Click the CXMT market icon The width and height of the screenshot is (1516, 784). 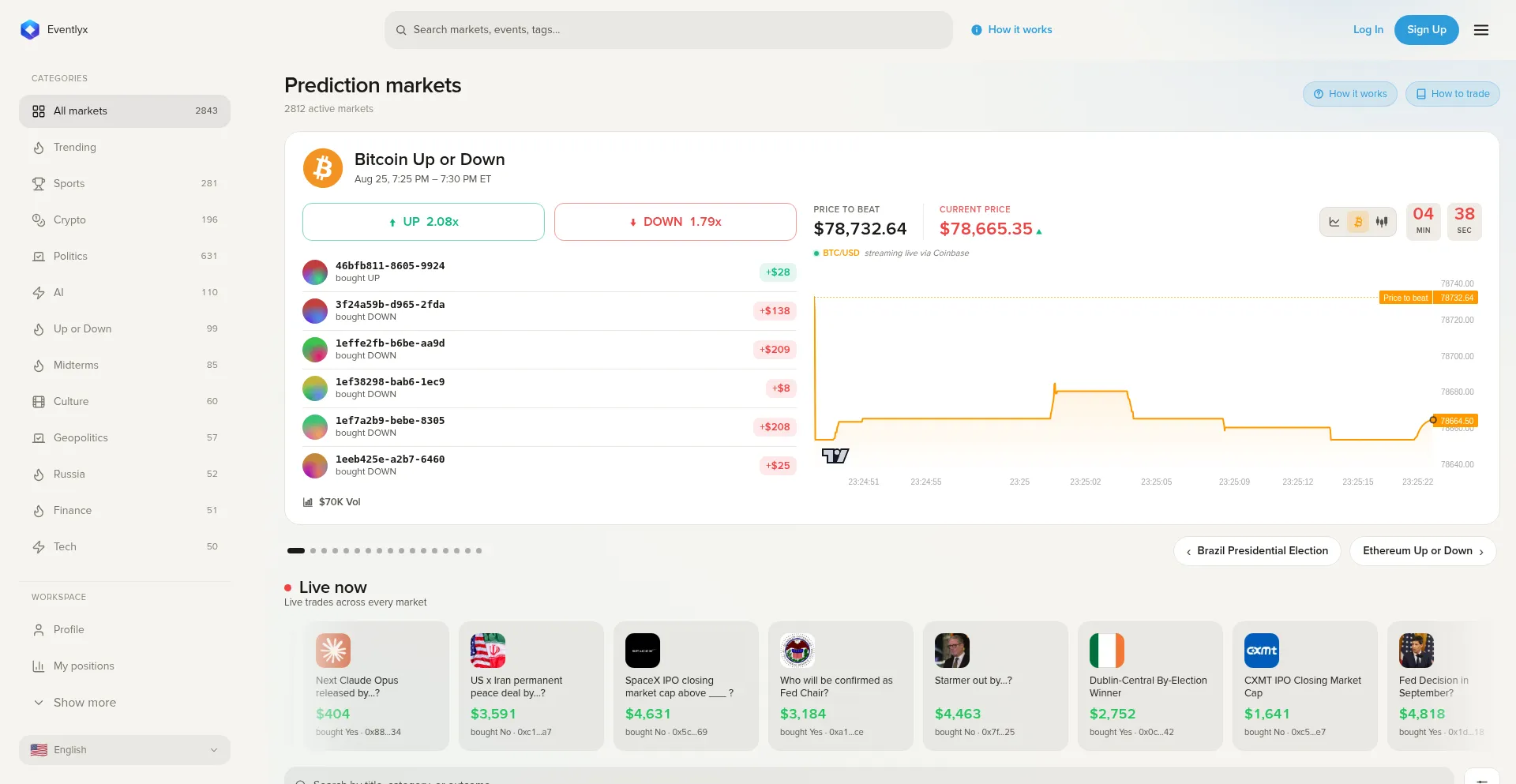1262,651
